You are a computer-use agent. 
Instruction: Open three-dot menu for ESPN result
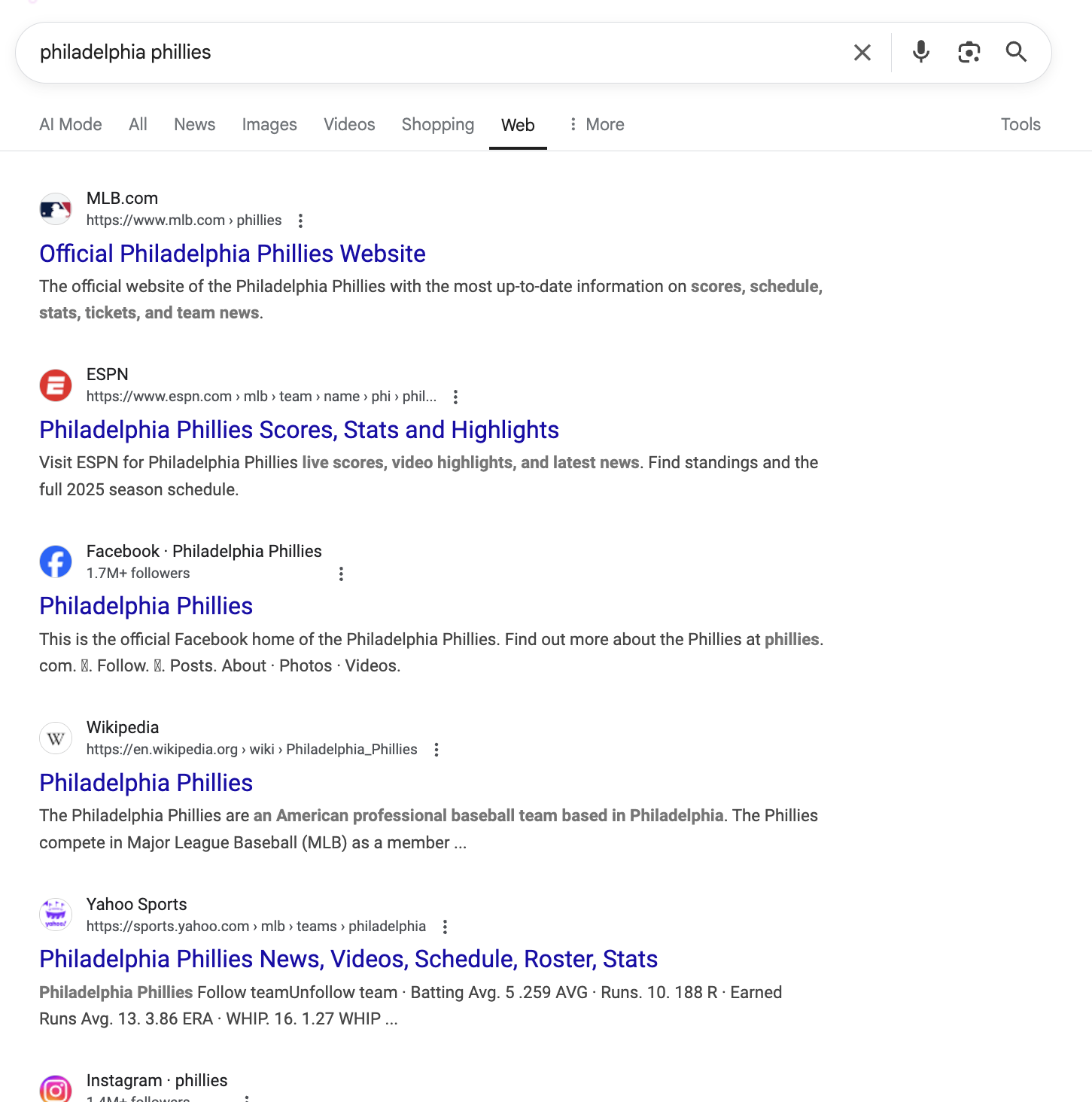click(x=455, y=397)
